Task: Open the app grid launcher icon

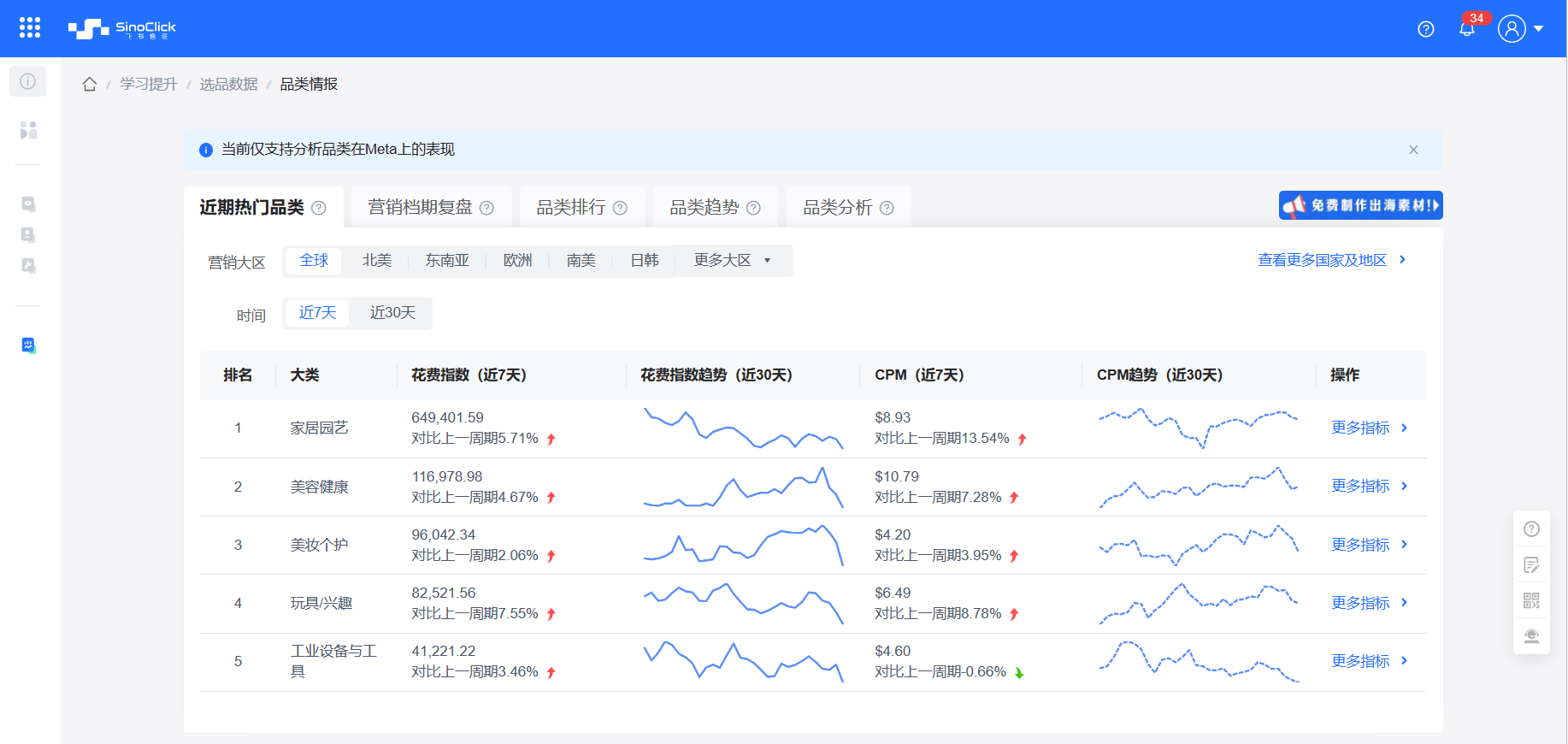Action: (x=30, y=28)
